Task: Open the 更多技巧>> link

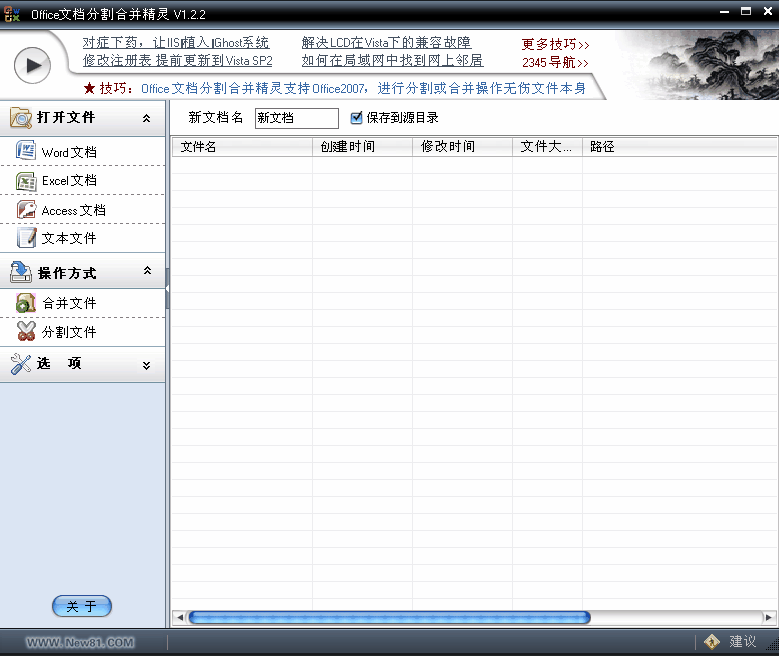Action: click(555, 45)
